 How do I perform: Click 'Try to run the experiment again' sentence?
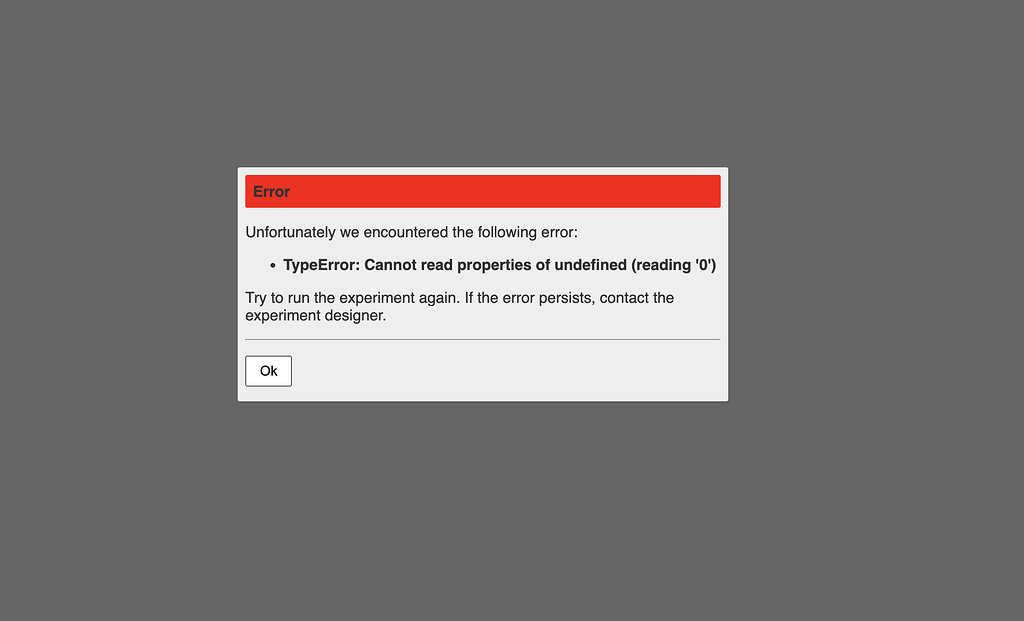click(x=353, y=298)
